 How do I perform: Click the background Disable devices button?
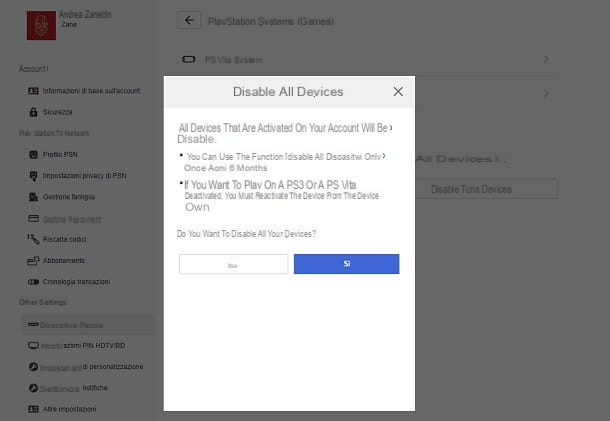point(486,189)
